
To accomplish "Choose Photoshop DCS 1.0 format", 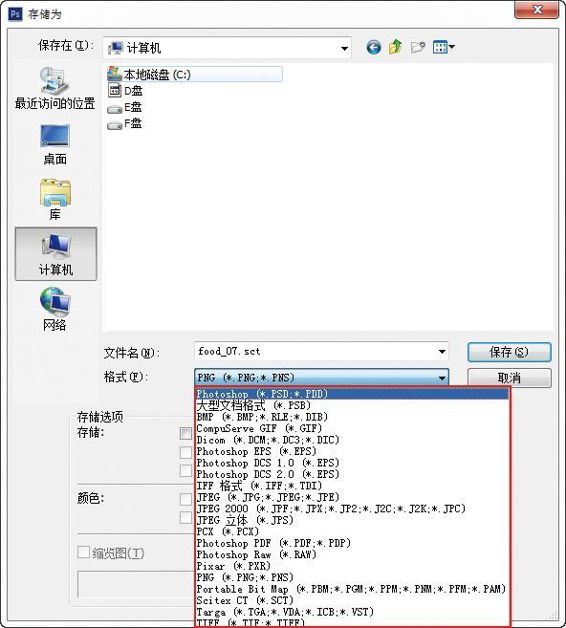I will tap(352, 463).
